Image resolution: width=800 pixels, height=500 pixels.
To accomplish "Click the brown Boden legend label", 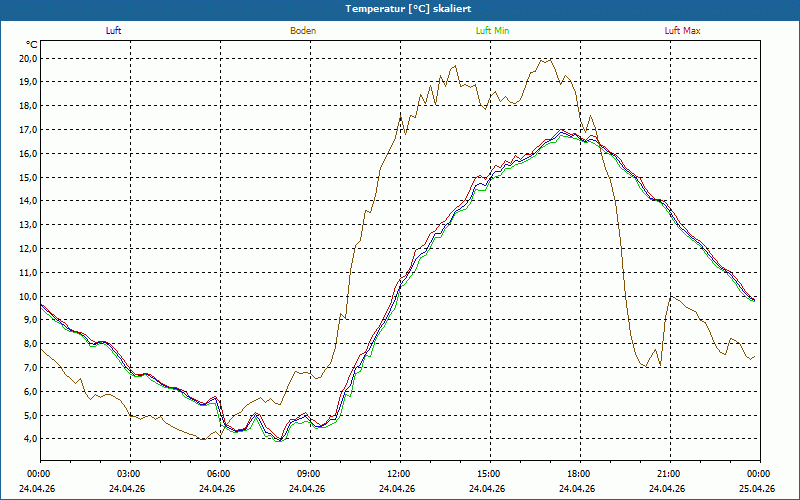I will pyautogui.click(x=303, y=31).
